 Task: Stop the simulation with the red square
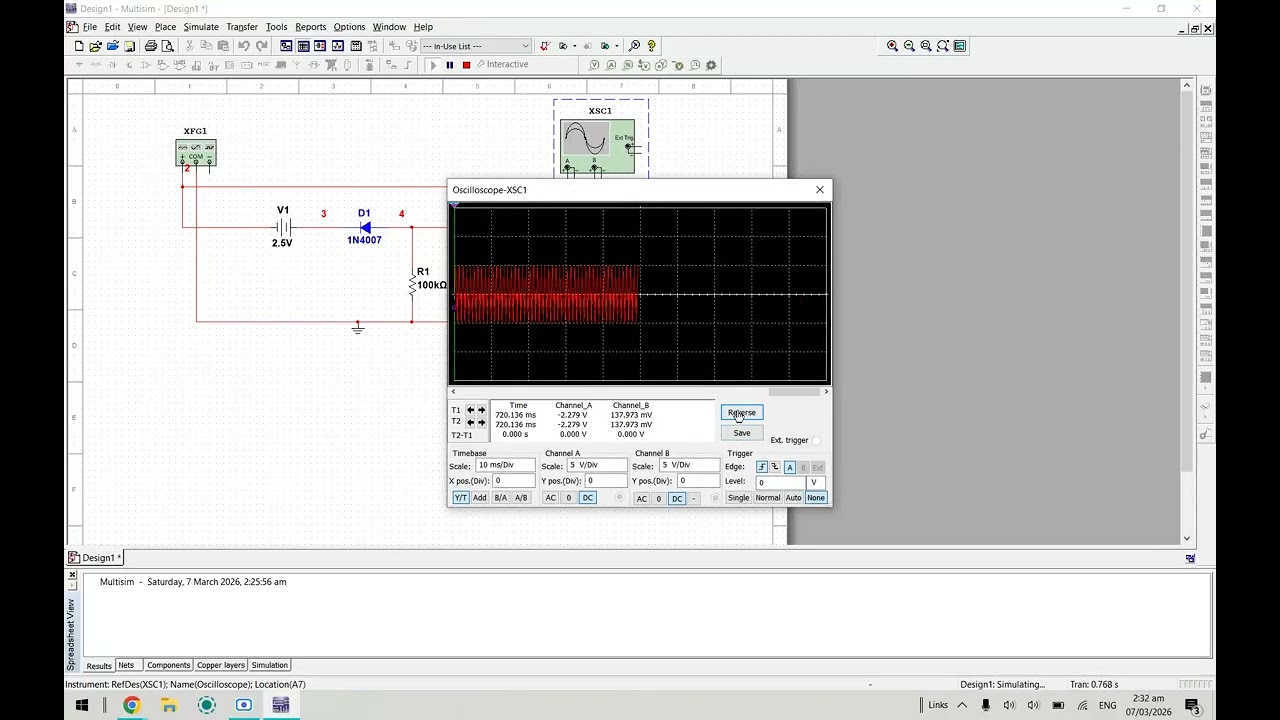tap(466, 65)
